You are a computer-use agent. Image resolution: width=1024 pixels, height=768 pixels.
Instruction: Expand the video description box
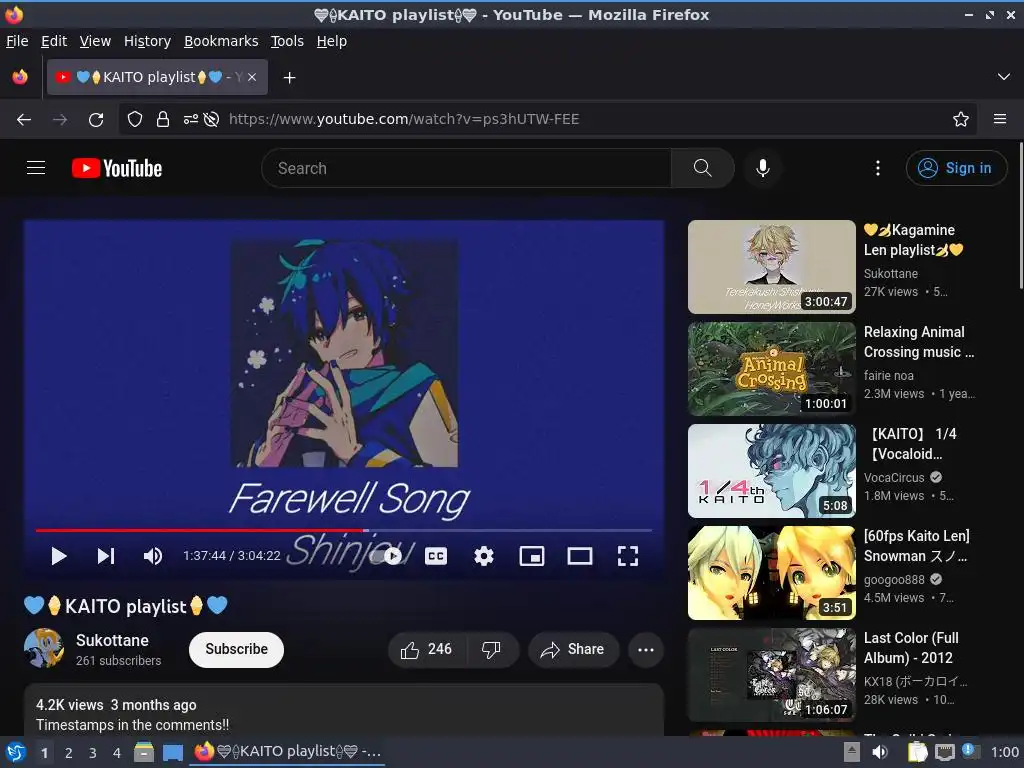click(x=344, y=711)
